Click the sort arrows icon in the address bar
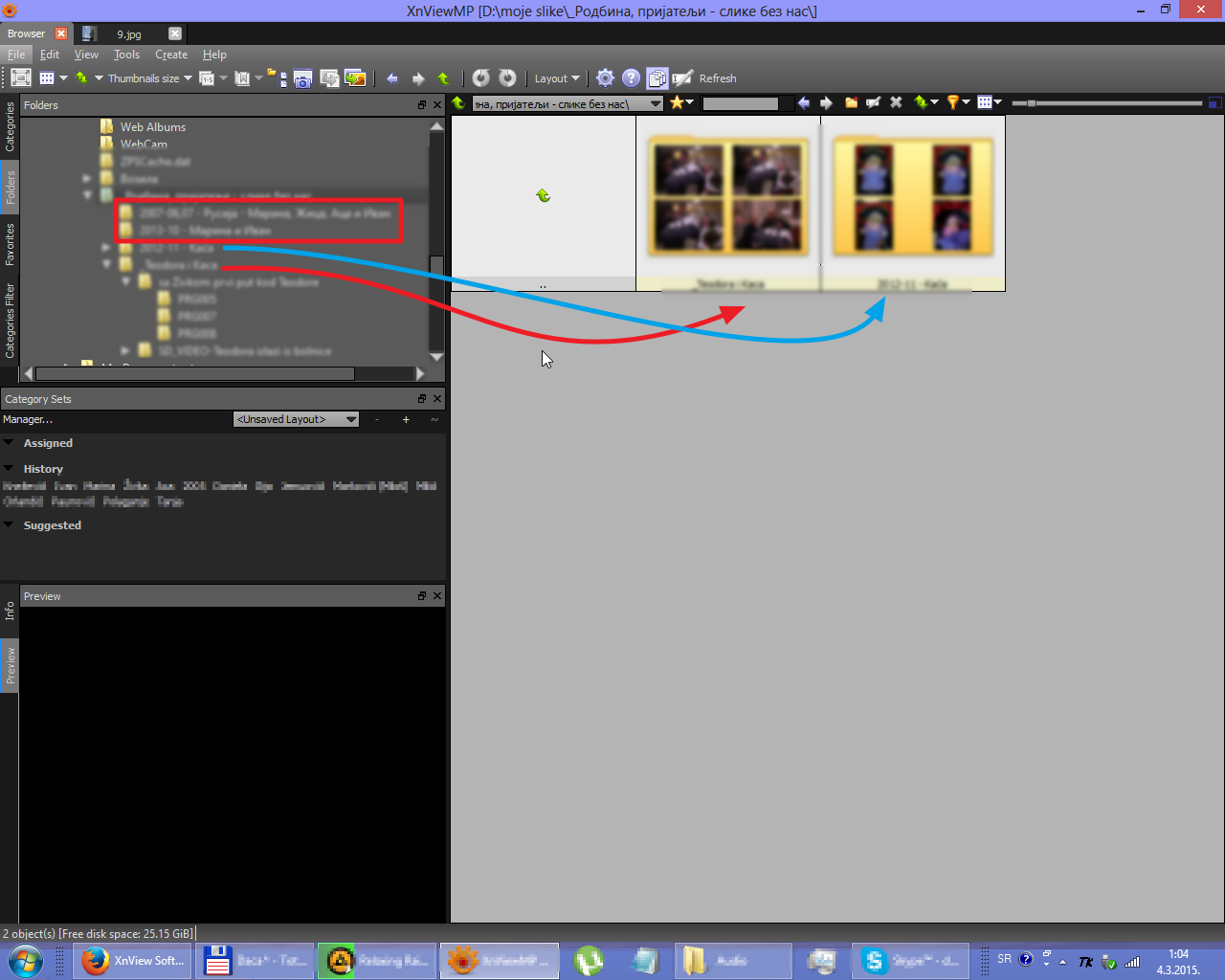The image size is (1225, 980). 921,102
